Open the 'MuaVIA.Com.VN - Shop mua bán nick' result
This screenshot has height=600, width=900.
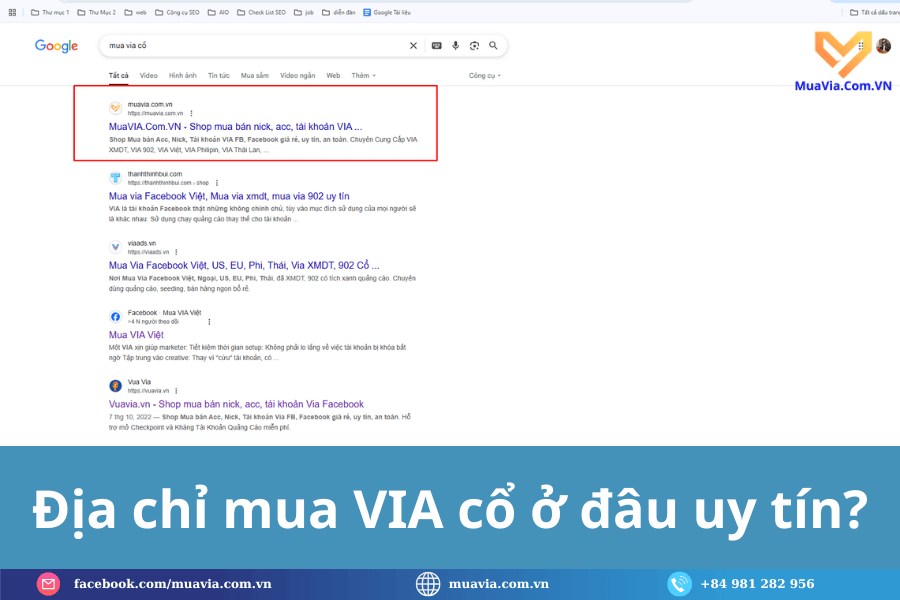coord(235,127)
